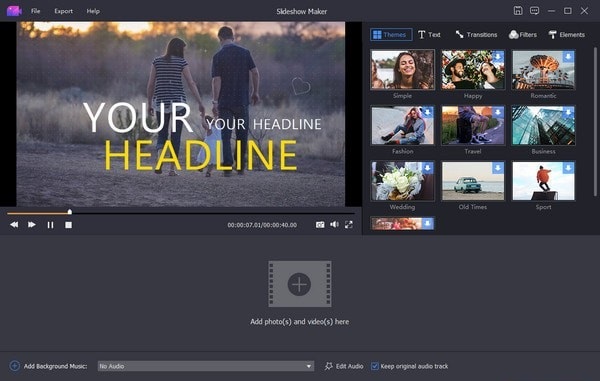Screen dimensions: 600x381
Task: Open the Export menu
Action: [64, 11]
